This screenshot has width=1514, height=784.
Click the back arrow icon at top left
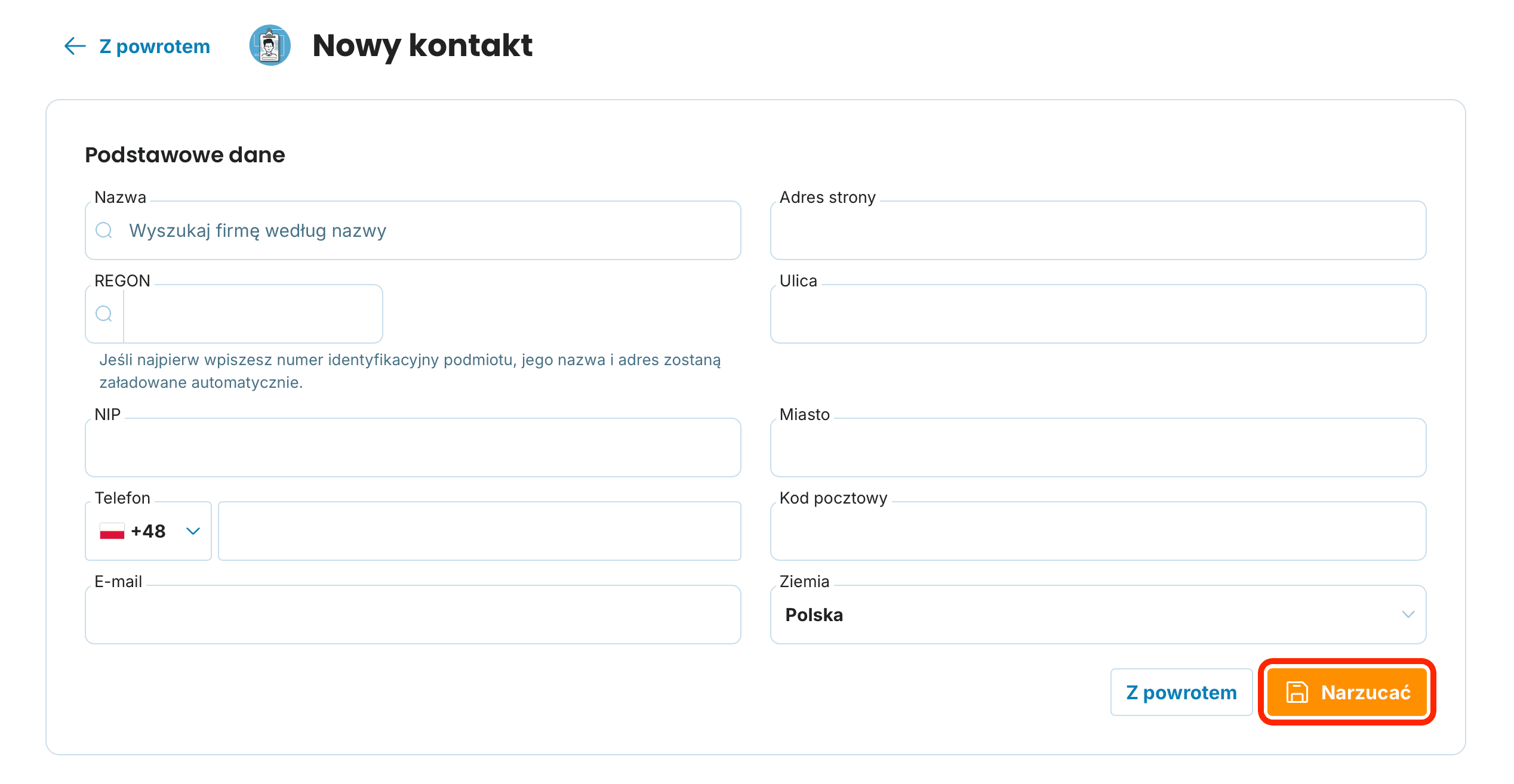coord(75,46)
